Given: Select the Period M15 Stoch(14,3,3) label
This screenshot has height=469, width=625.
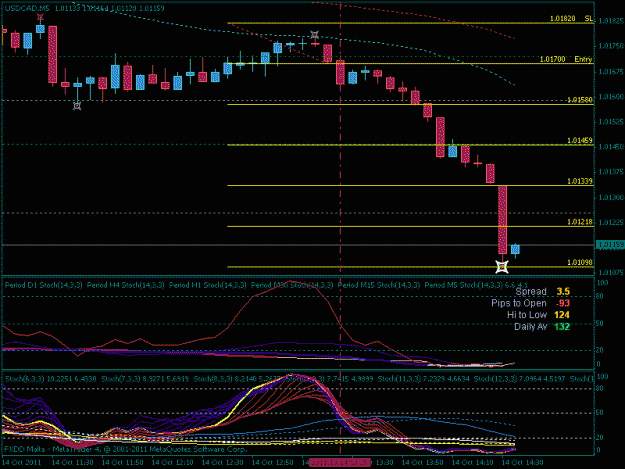Looking at the screenshot, I should pos(379,285).
